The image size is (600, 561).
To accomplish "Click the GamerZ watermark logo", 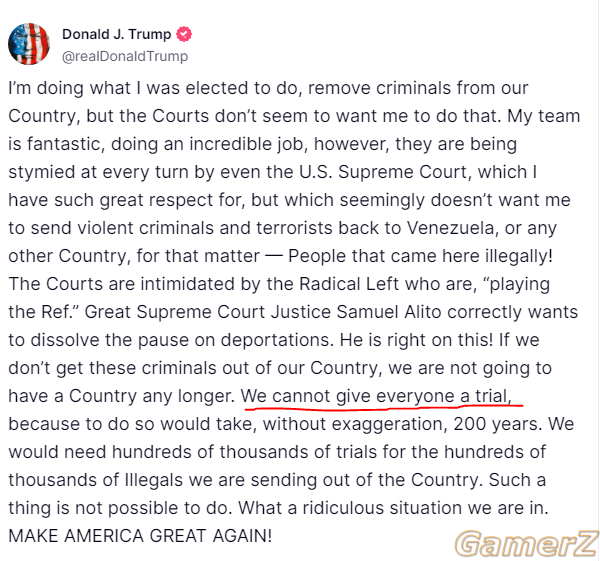I will pos(526,543).
